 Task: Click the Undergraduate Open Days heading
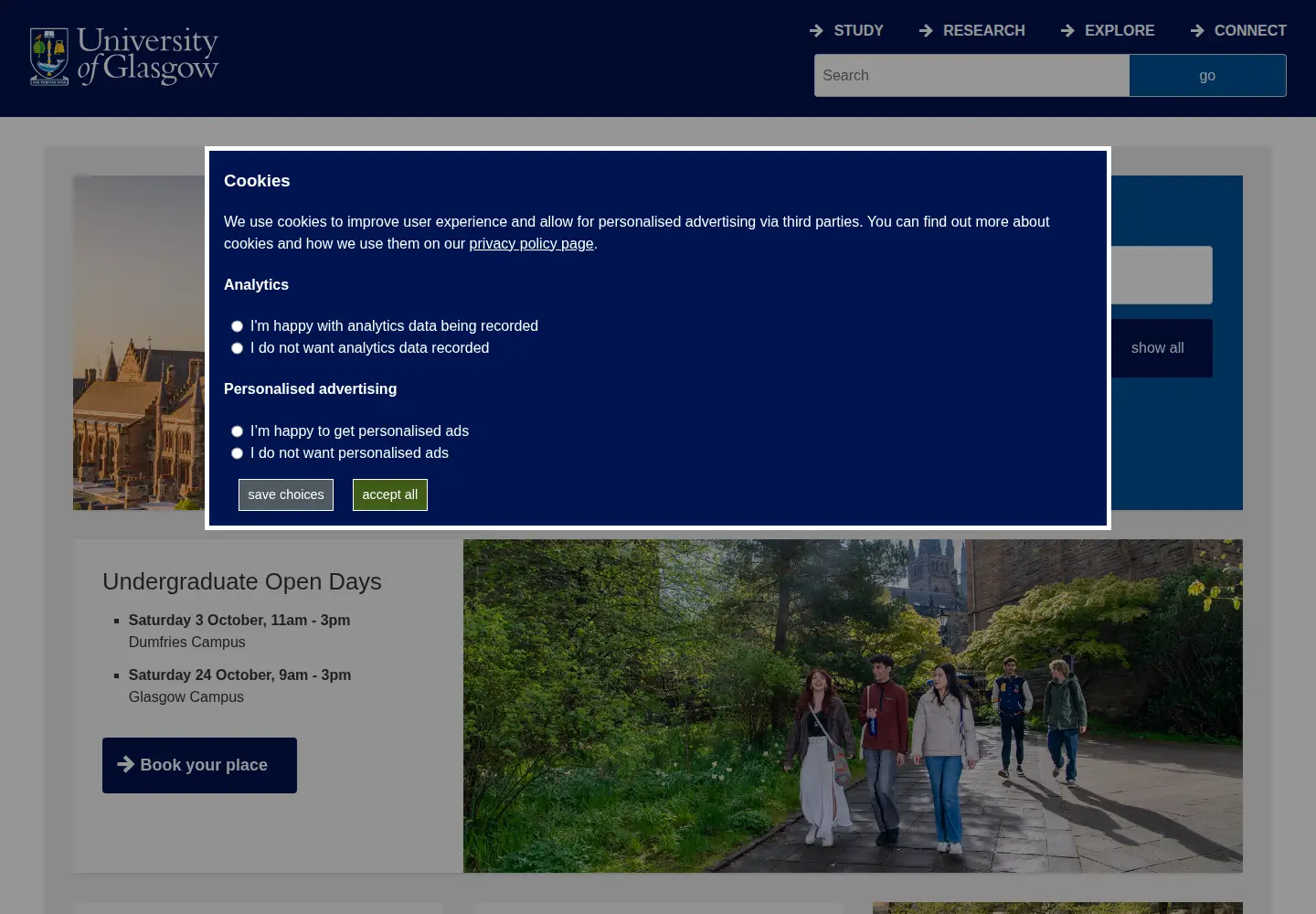242,582
